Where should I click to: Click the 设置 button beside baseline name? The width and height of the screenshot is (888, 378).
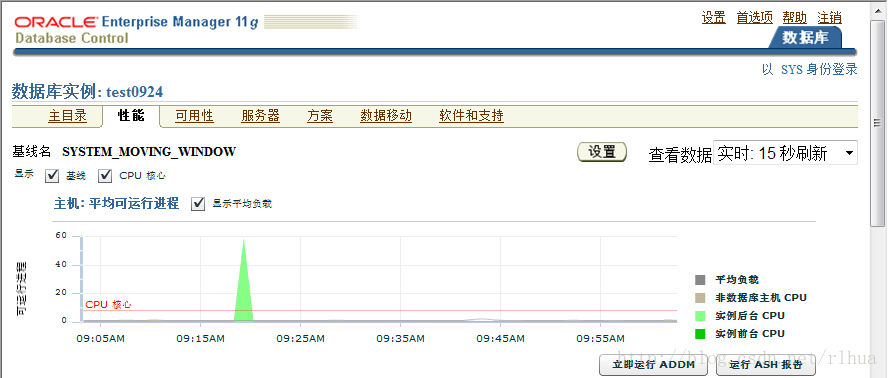click(x=602, y=152)
